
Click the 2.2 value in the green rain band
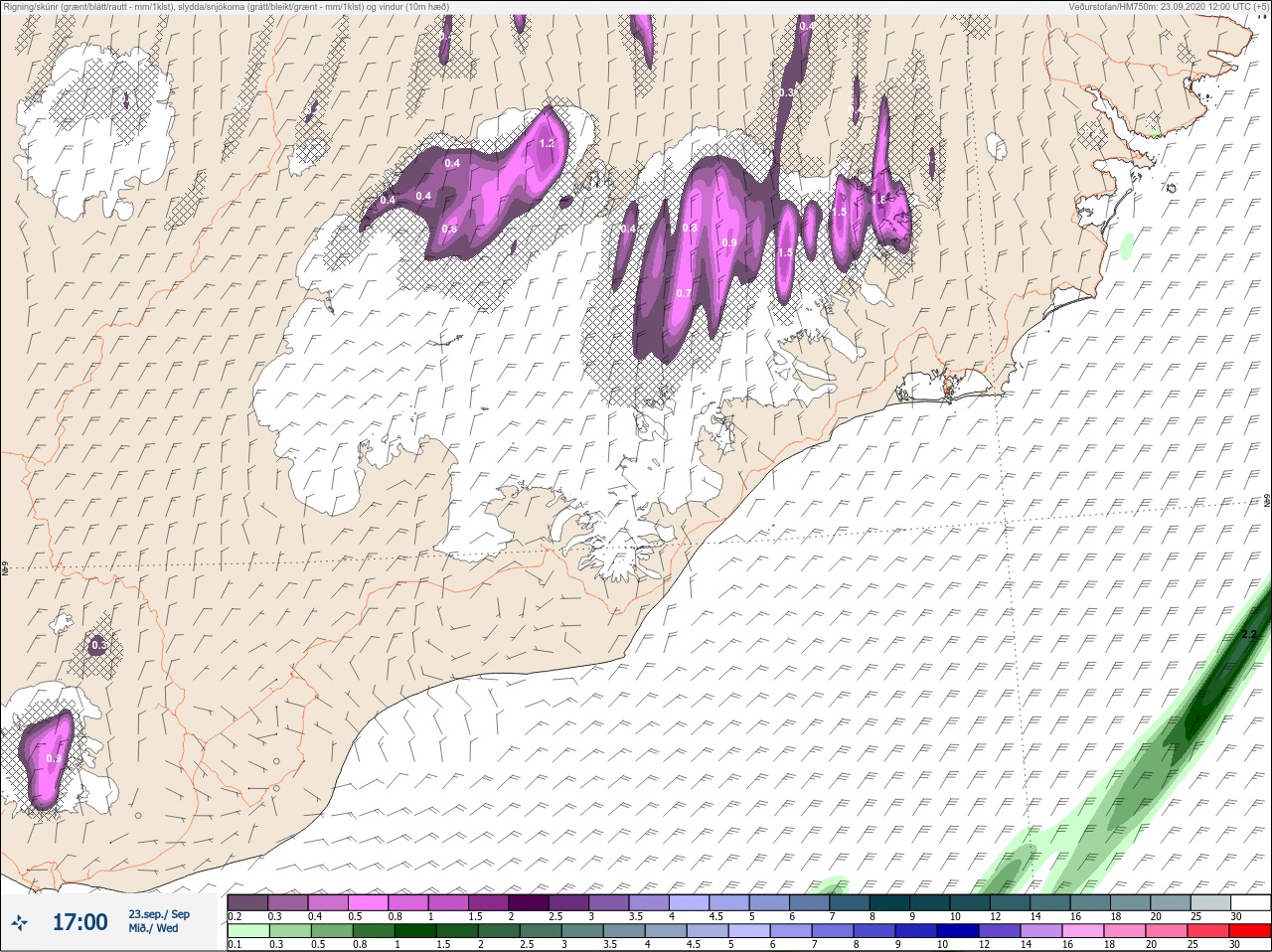pos(1249,634)
